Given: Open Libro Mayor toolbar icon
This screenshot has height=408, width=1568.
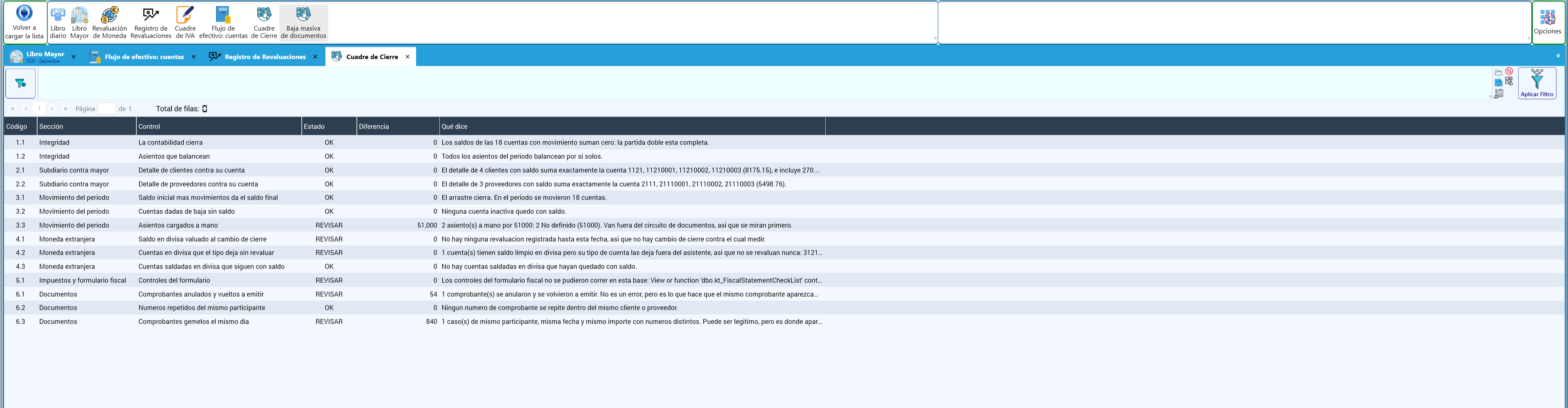Looking at the screenshot, I should click(79, 23).
